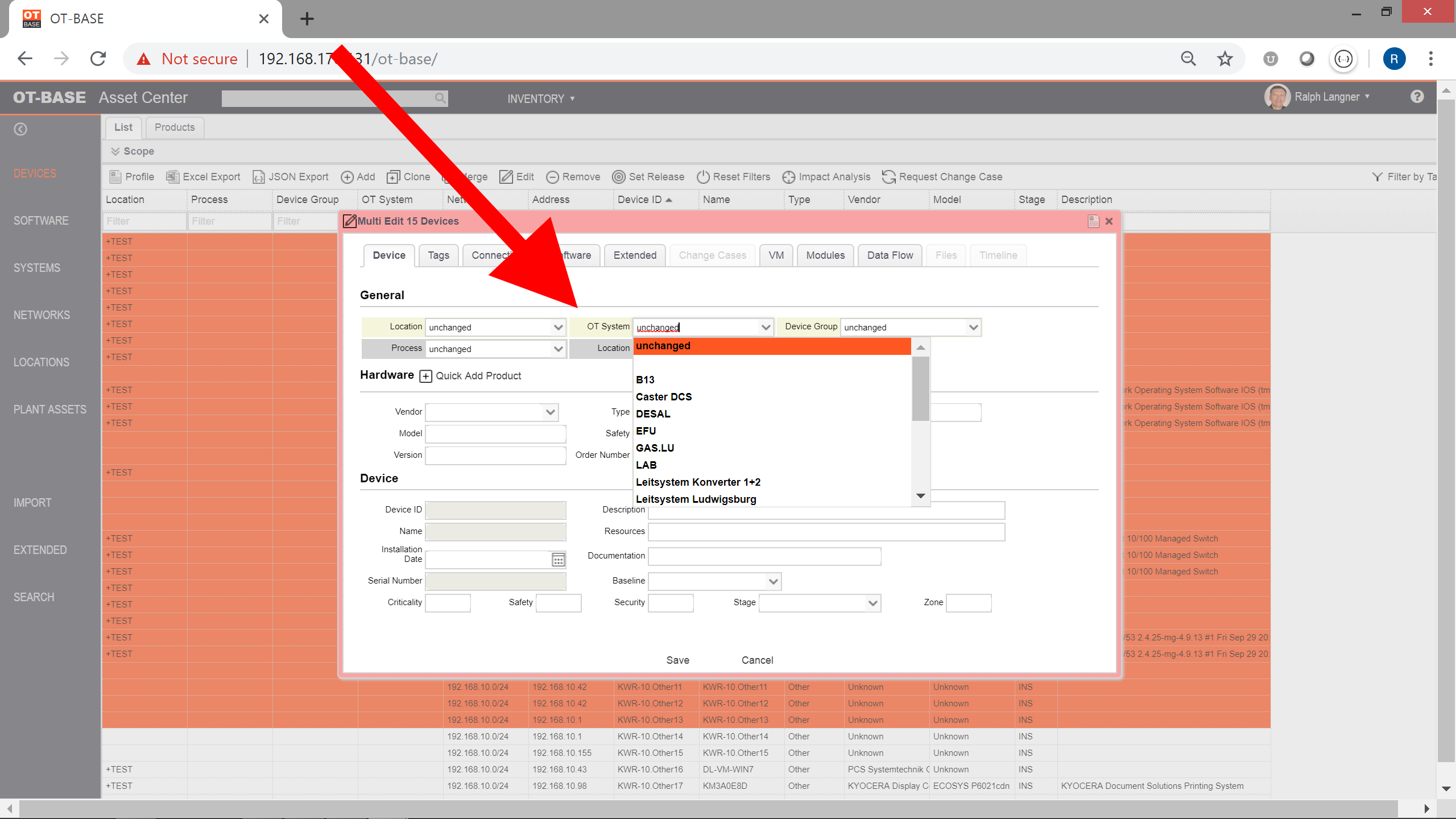Click Reset Filters in the toolbar
The height and width of the screenshot is (819, 1456).
click(x=733, y=177)
